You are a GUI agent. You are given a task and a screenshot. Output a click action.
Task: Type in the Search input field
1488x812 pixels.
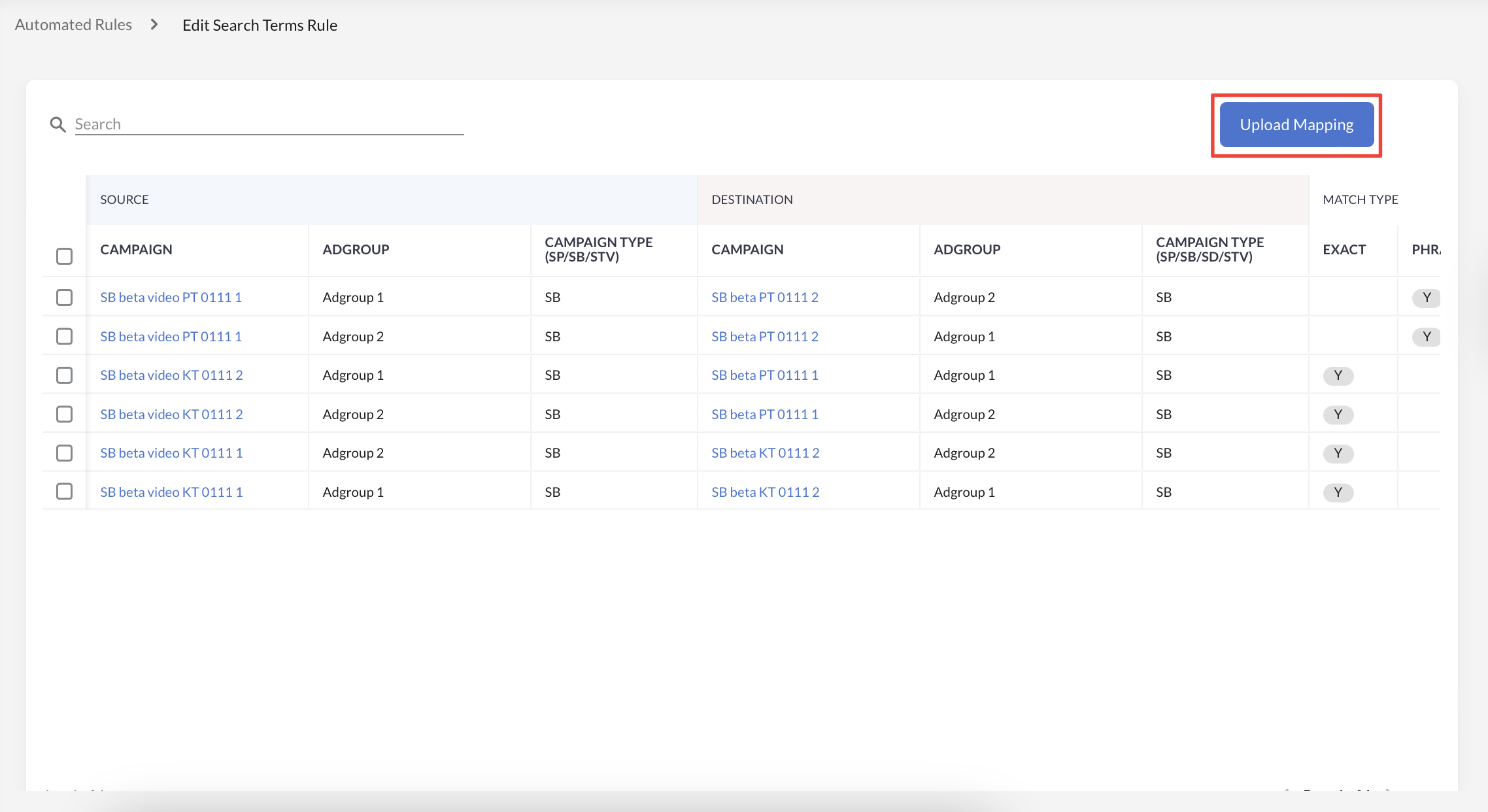tap(269, 124)
